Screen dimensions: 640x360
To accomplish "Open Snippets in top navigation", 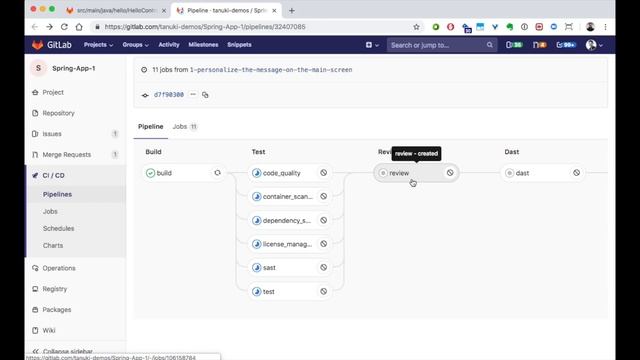I will pyautogui.click(x=239, y=45).
